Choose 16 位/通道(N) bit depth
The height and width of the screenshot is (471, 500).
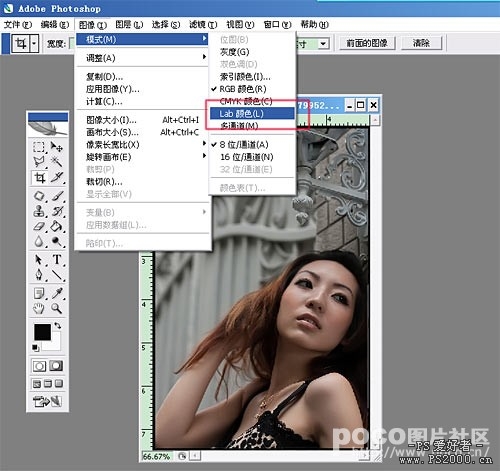(x=252, y=157)
